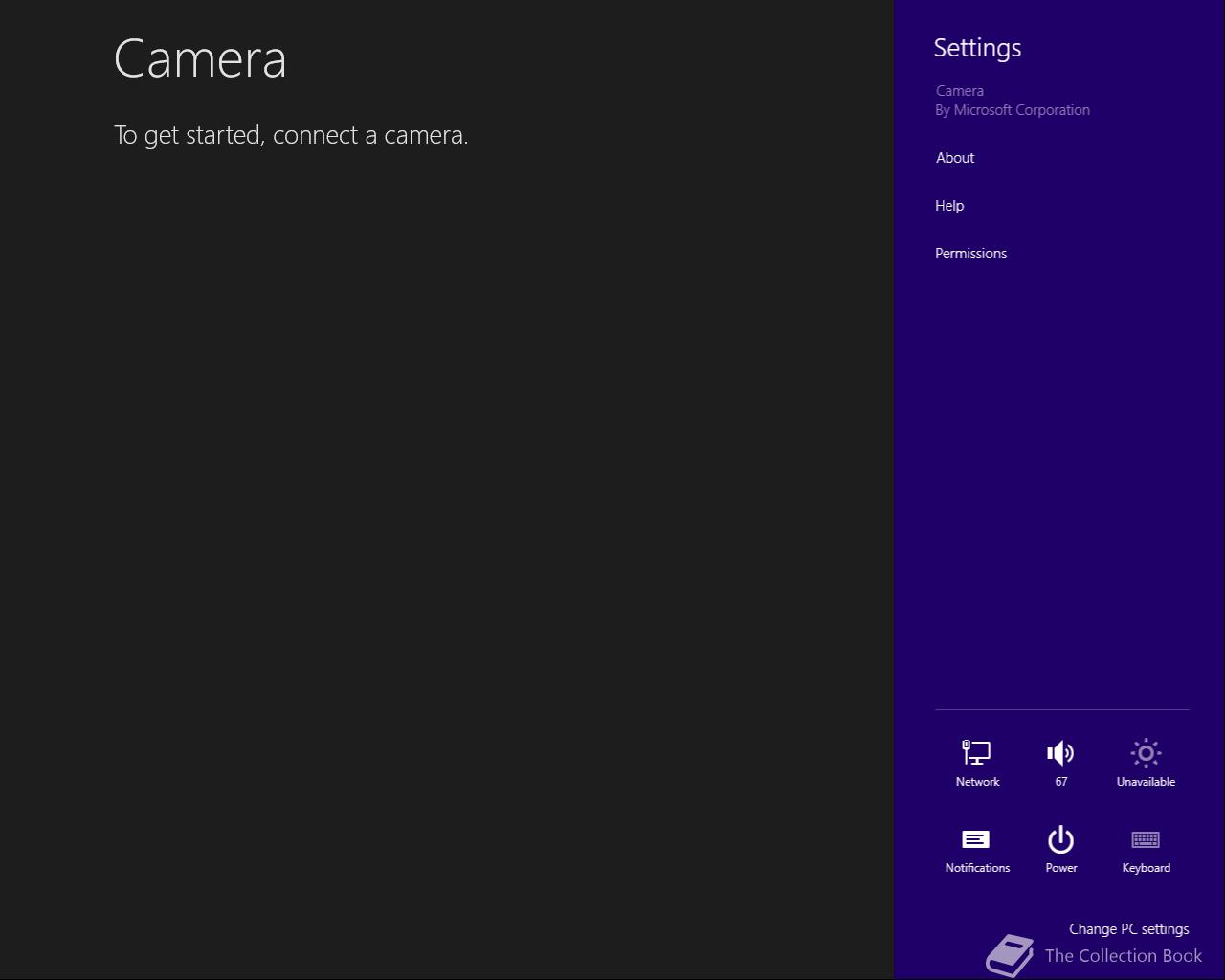Open the Keyboard icon
The width and height of the screenshot is (1225, 980).
[x=1146, y=839]
